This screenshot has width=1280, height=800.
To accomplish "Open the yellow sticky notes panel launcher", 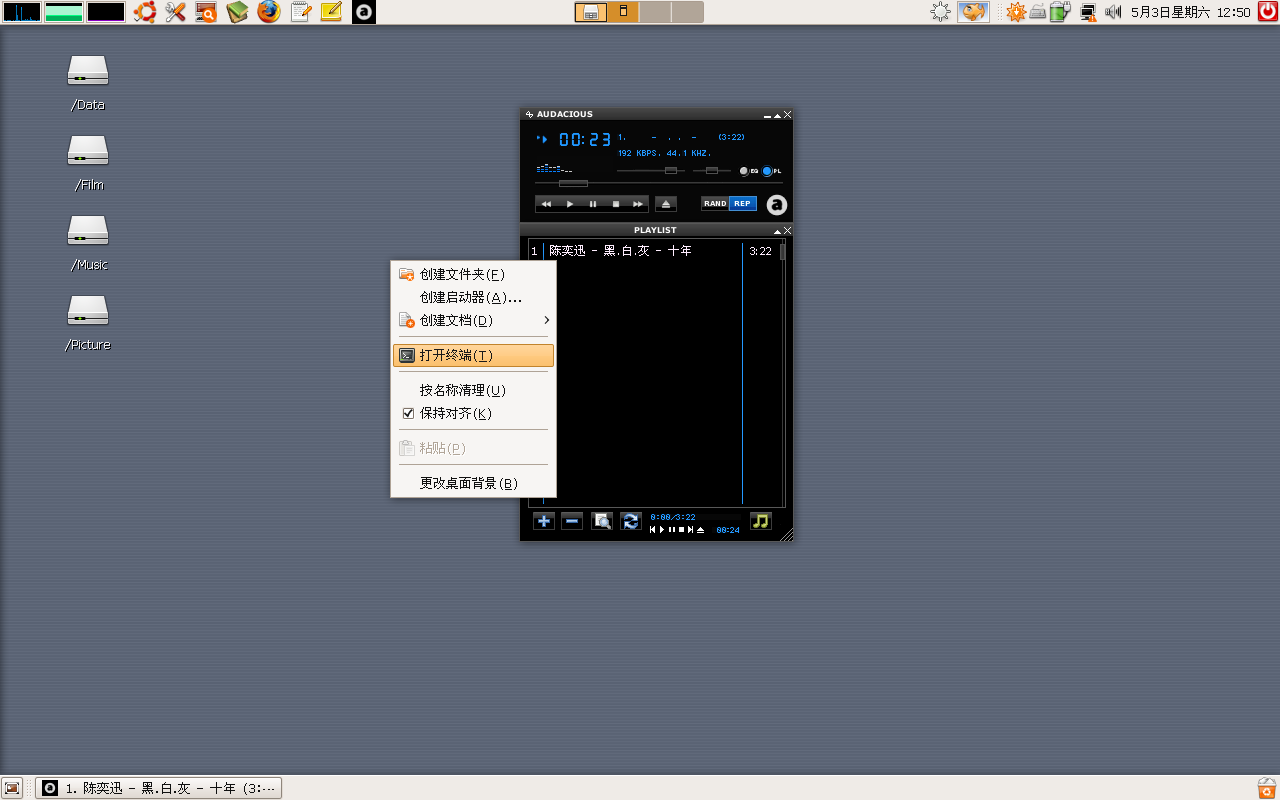I will coord(331,12).
